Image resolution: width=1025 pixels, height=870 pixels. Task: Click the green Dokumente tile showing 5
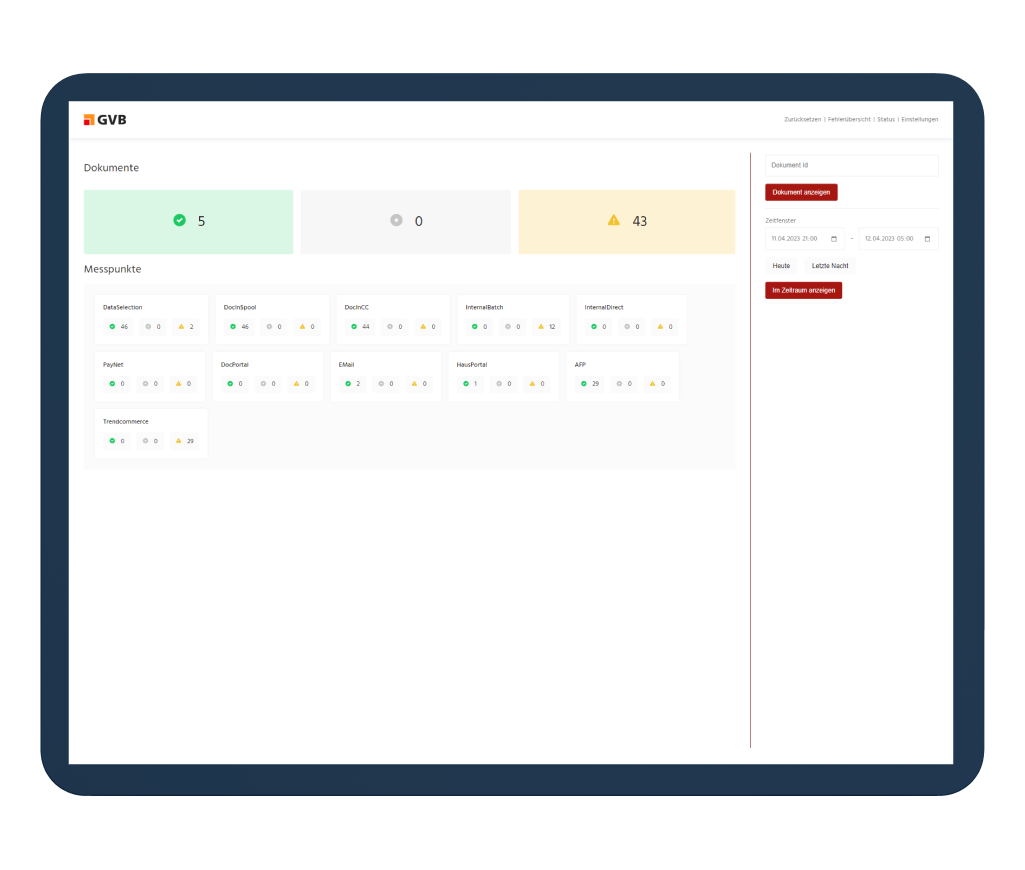[188, 222]
